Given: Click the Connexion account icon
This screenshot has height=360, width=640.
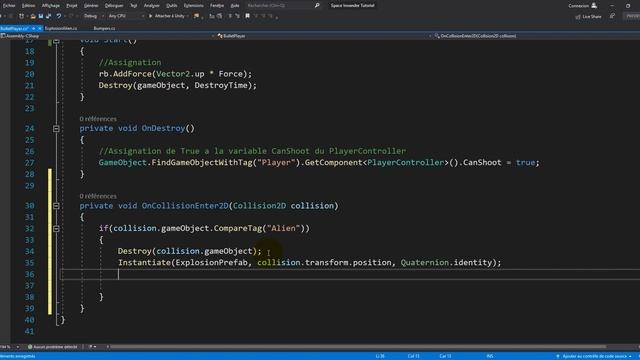Looking at the screenshot, I should [x=594, y=6].
